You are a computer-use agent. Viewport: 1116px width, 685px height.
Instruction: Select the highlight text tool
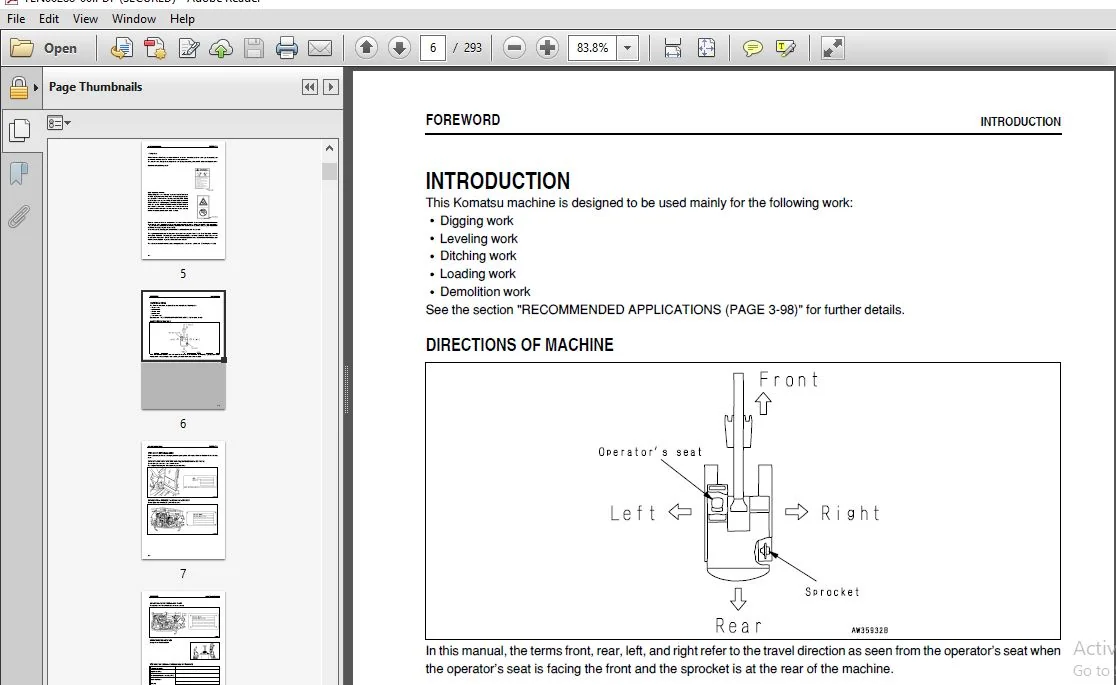pos(786,48)
